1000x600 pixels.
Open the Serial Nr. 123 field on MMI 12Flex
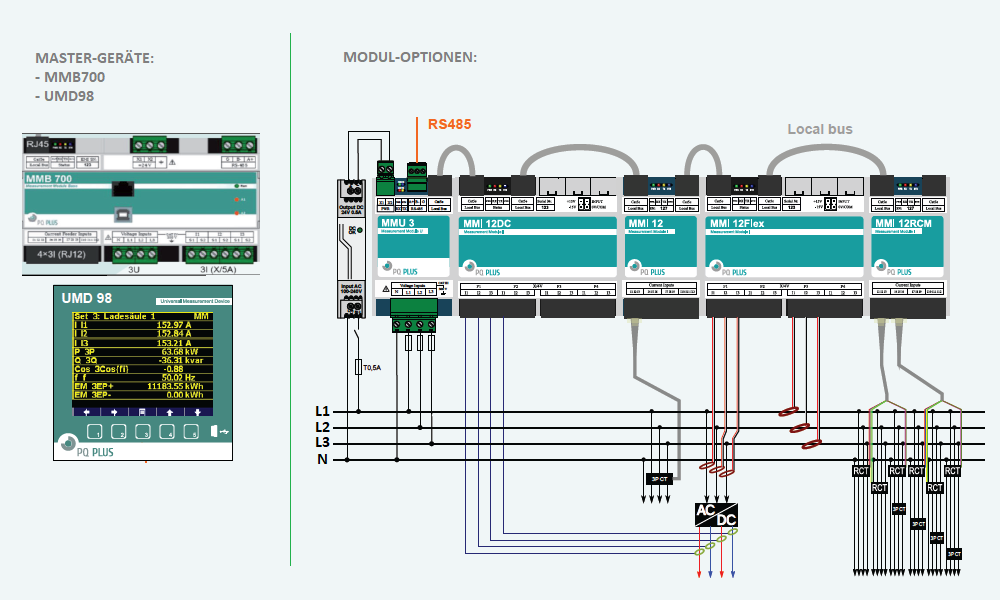pos(792,204)
